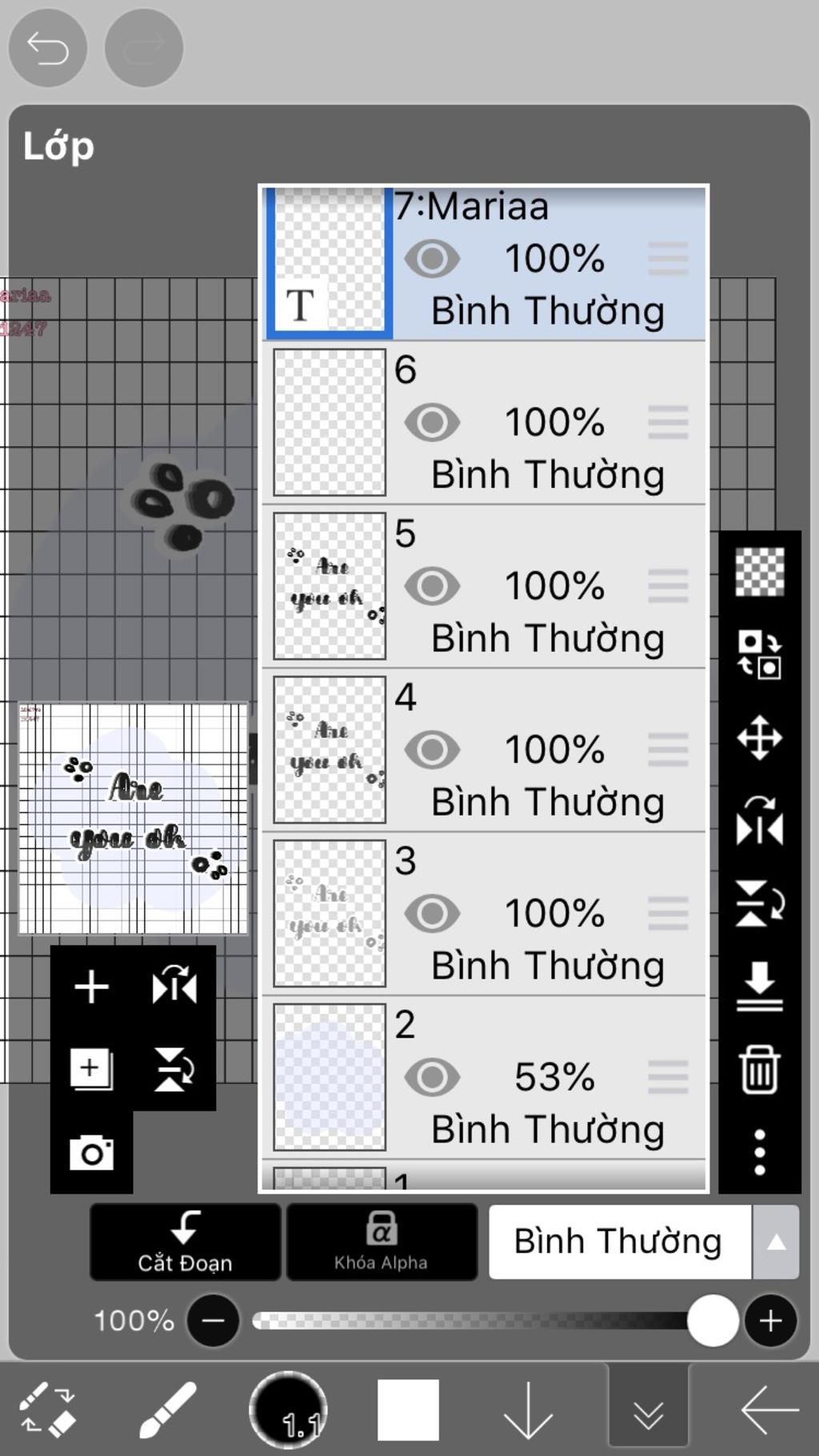Screen dimensions: 819x1456
Task: Hide layer 7:Mariaa with eye icon
Action: point(432,259)
